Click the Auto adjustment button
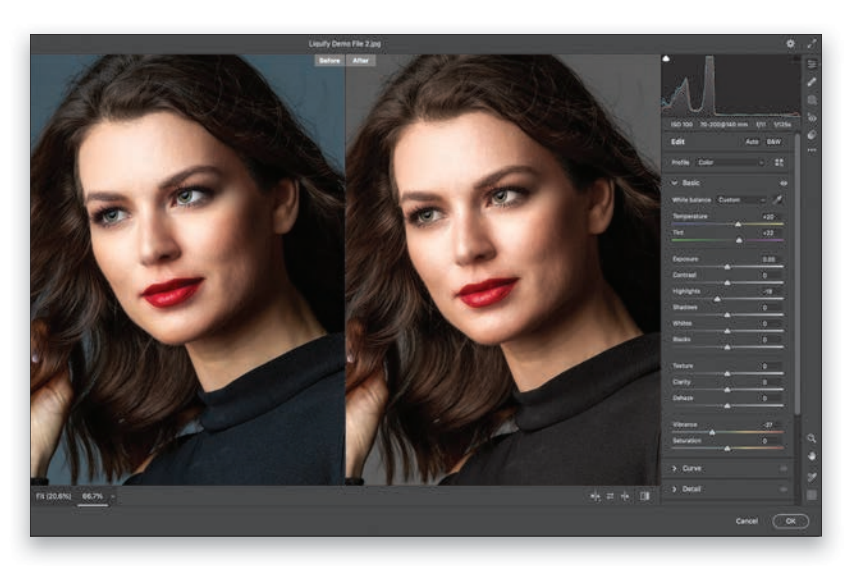 [x=752, y=142]
